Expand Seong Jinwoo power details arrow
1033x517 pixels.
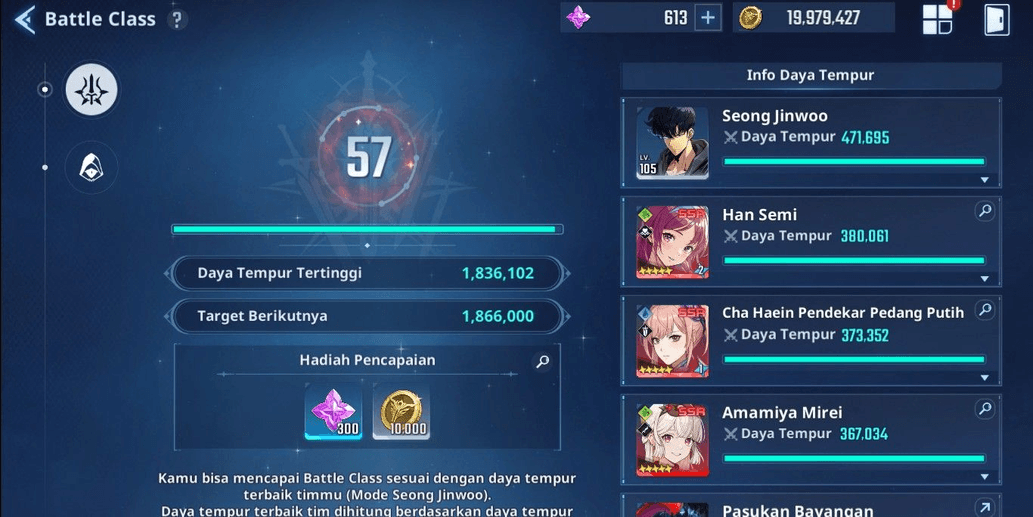point(984,180)
